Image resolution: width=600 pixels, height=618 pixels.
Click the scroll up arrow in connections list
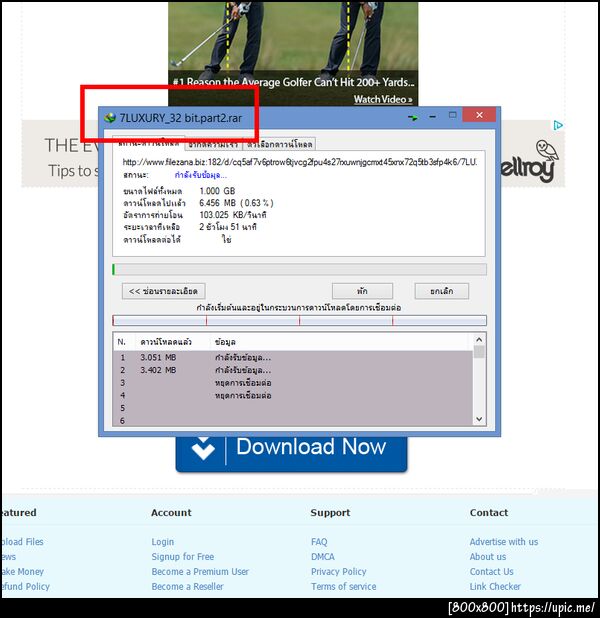click(x=479, y=340)
